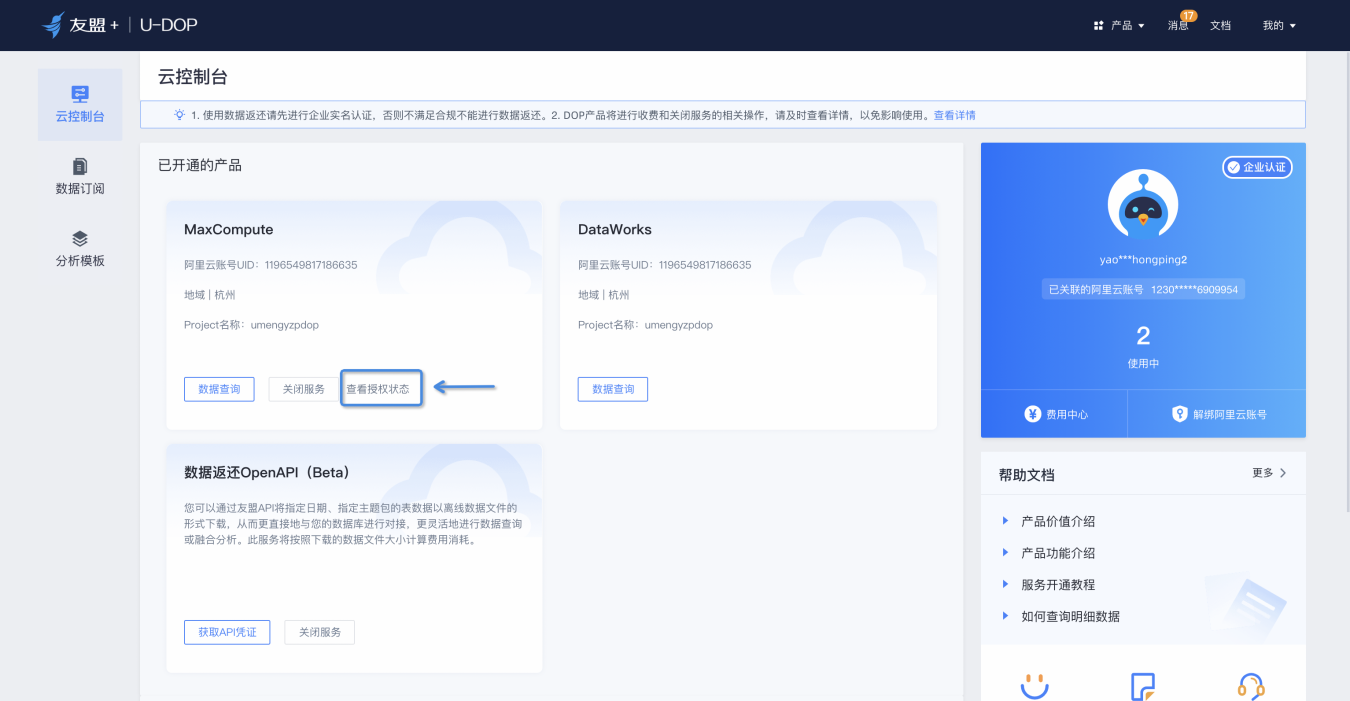Image resolution: width=1350 pixels, height=701 pixels.
Task: Click the 云控制台 page heading
Action: tap(193, 77)
